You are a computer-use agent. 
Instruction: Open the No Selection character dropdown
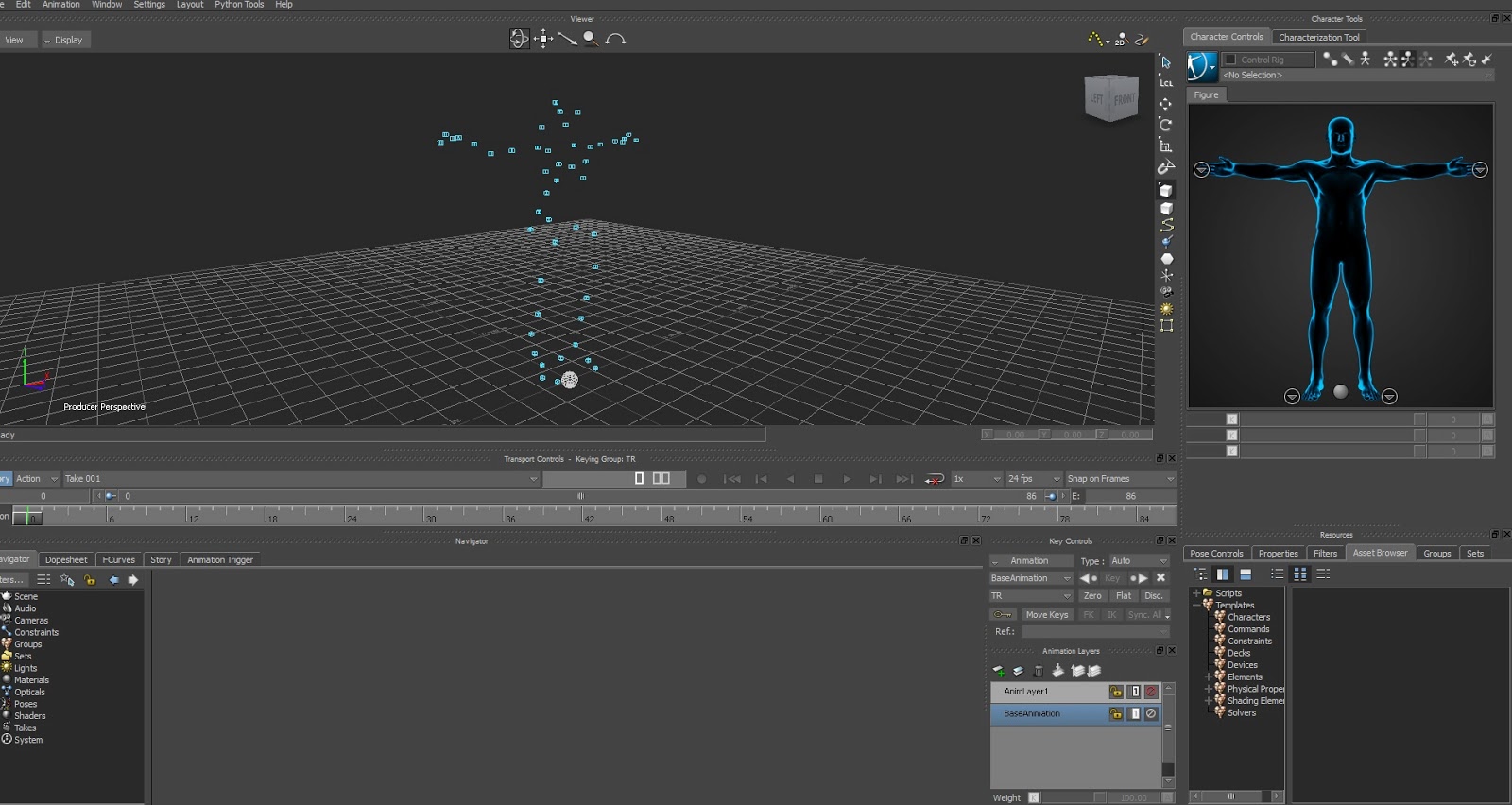[x=1358, y=75]
